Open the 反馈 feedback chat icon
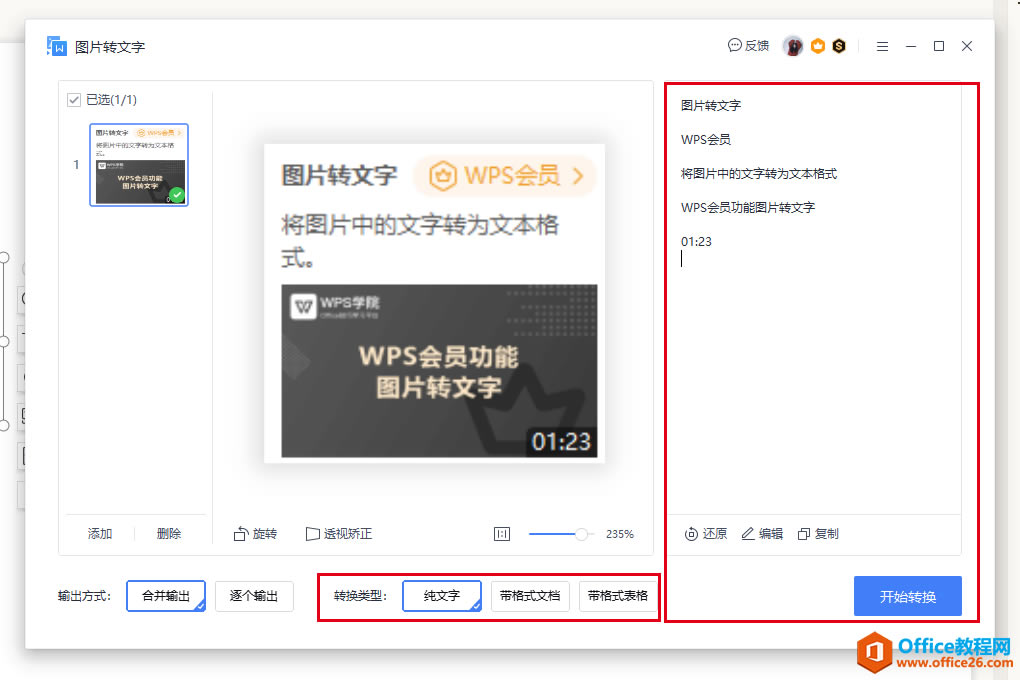This screenshot has width=1020, height=680. click(734, 46)
